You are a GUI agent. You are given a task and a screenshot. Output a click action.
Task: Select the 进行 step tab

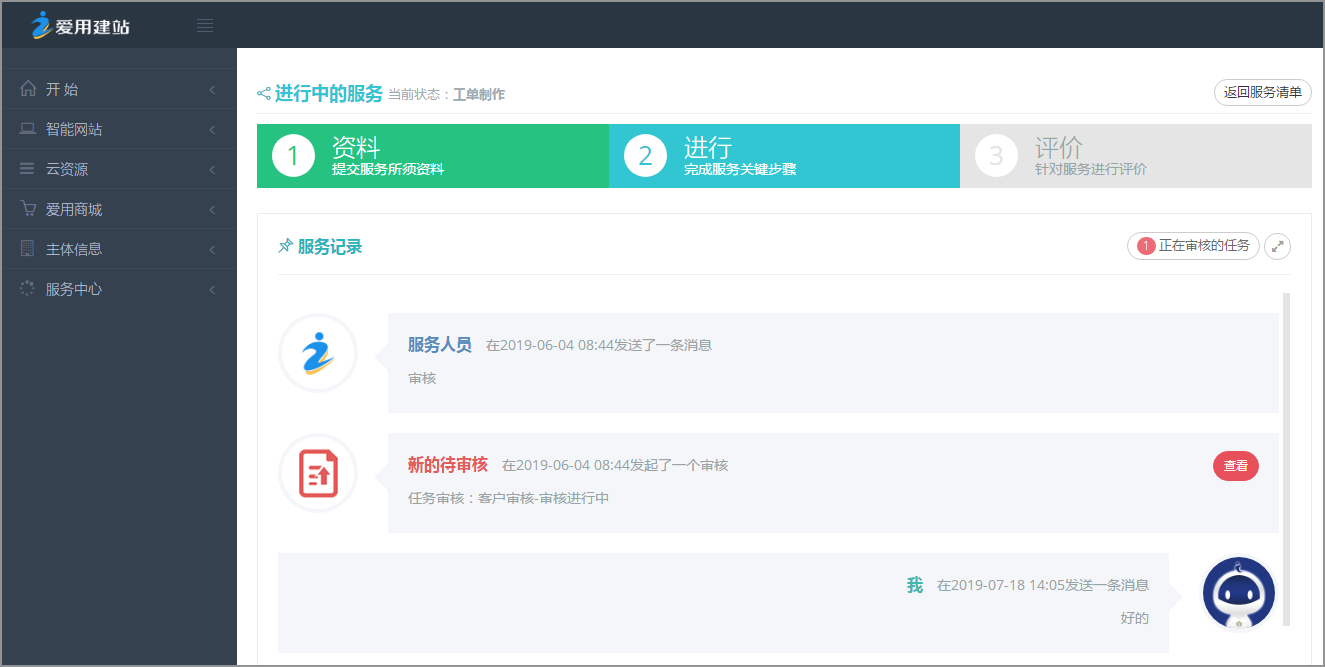[x=784, y=156]
